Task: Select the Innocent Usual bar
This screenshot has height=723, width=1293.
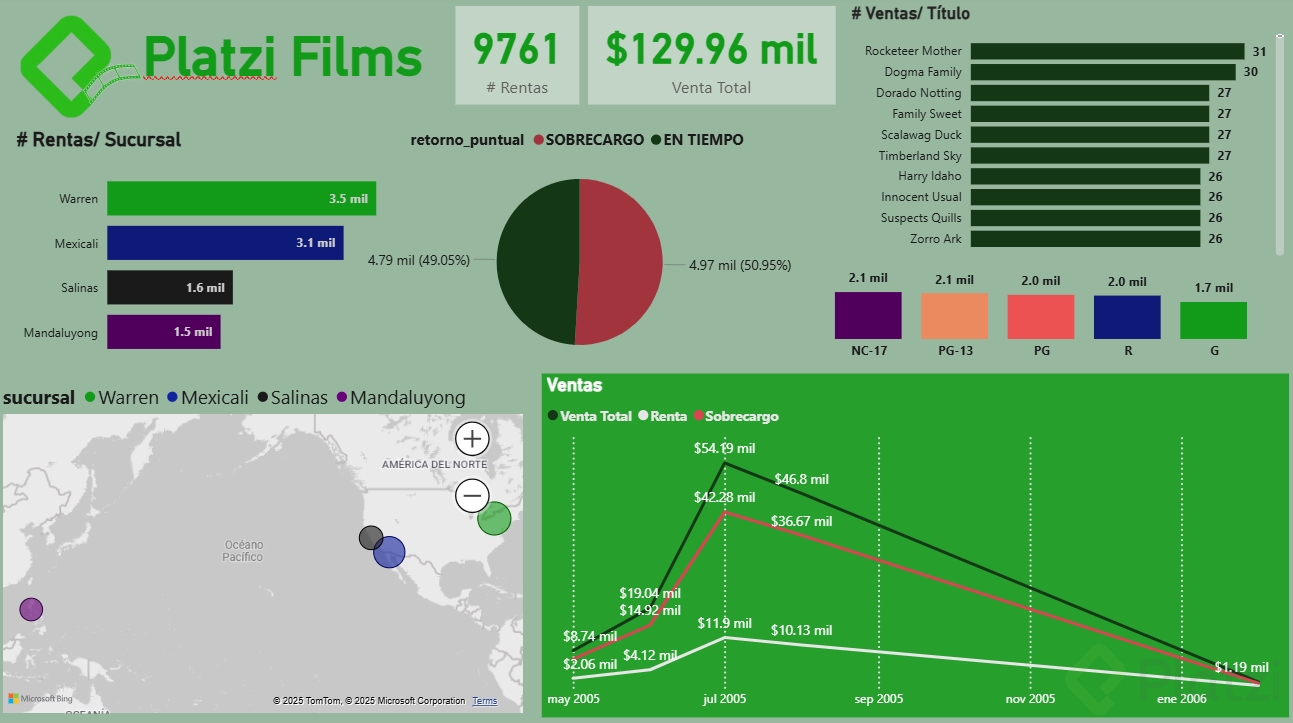Action: 1085,197
